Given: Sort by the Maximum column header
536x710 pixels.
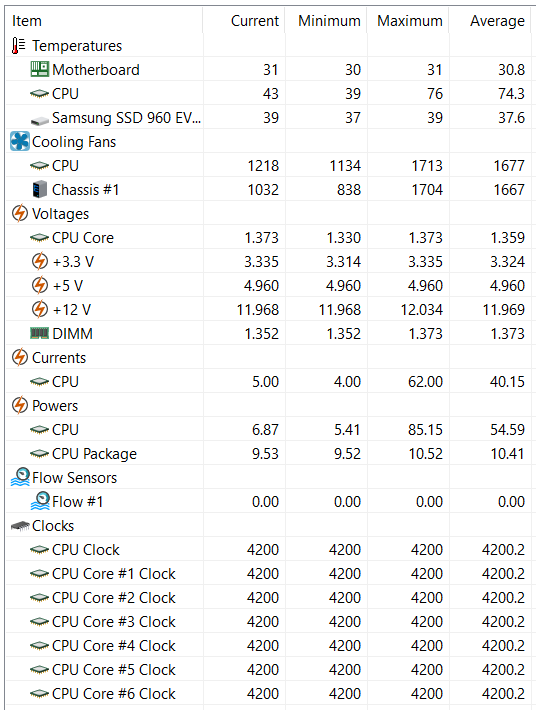Looking at the screenshot, I should pos(408,21).
